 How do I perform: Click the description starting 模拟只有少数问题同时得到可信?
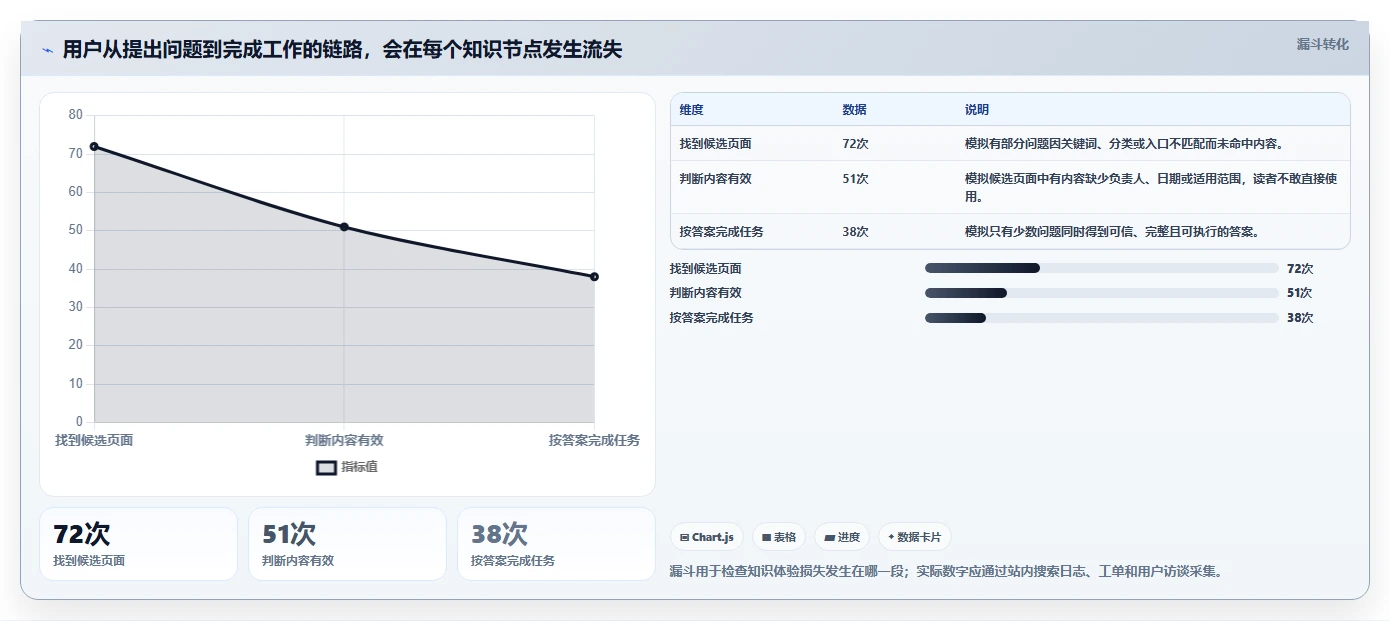[1112, 232]
